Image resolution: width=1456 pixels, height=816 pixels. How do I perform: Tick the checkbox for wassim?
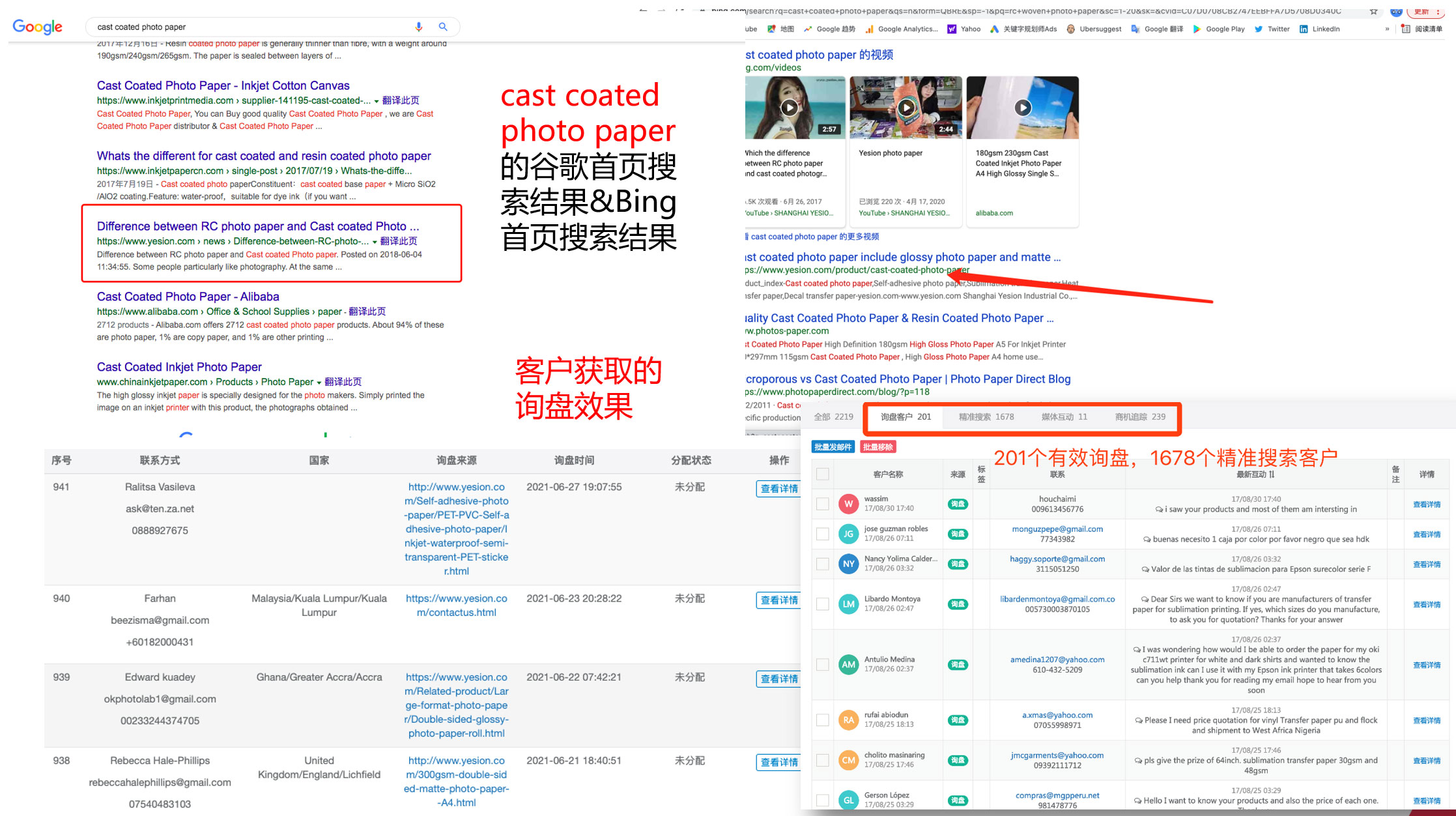pos(823,504)
